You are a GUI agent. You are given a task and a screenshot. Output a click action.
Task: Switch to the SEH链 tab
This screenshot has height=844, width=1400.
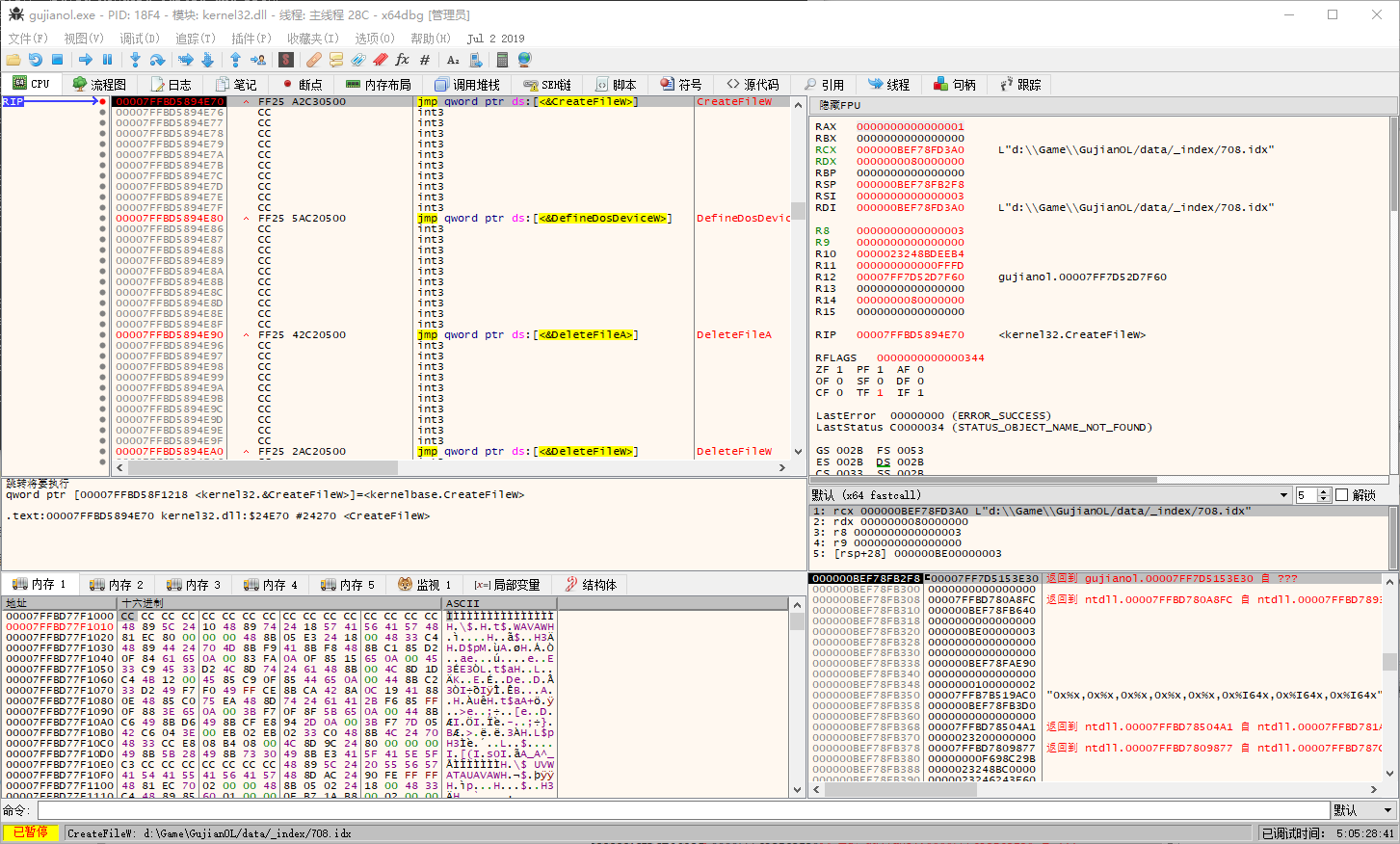click(546, 85)
